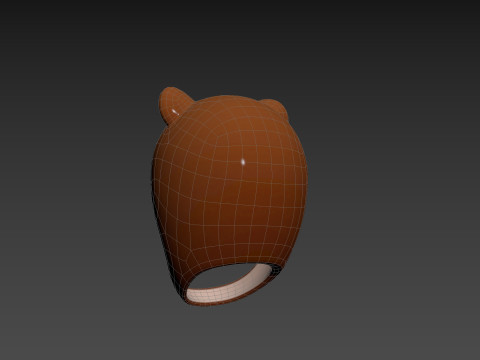Pick the right ear of the hat model

click(x=275, y=109)
